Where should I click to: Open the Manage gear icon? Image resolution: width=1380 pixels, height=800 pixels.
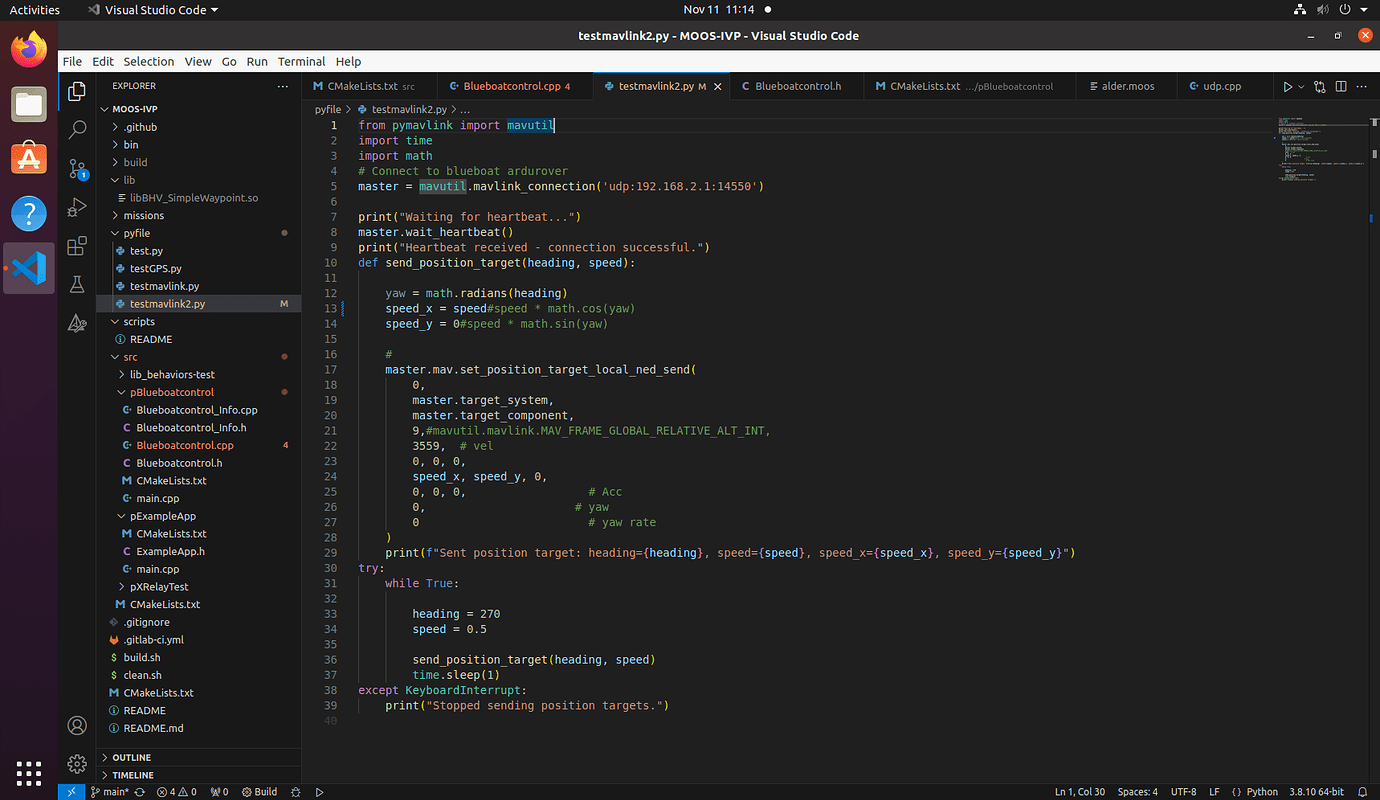(x=77, y=764)
